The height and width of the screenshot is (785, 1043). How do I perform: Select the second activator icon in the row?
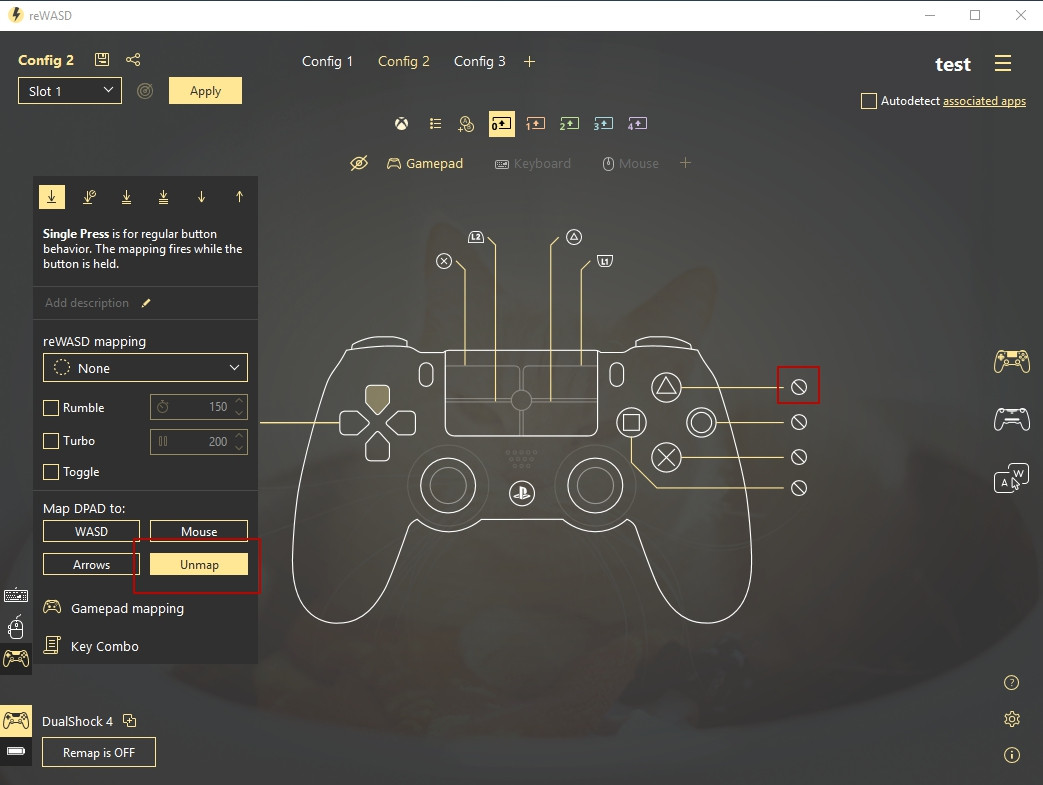pos(89,197)
